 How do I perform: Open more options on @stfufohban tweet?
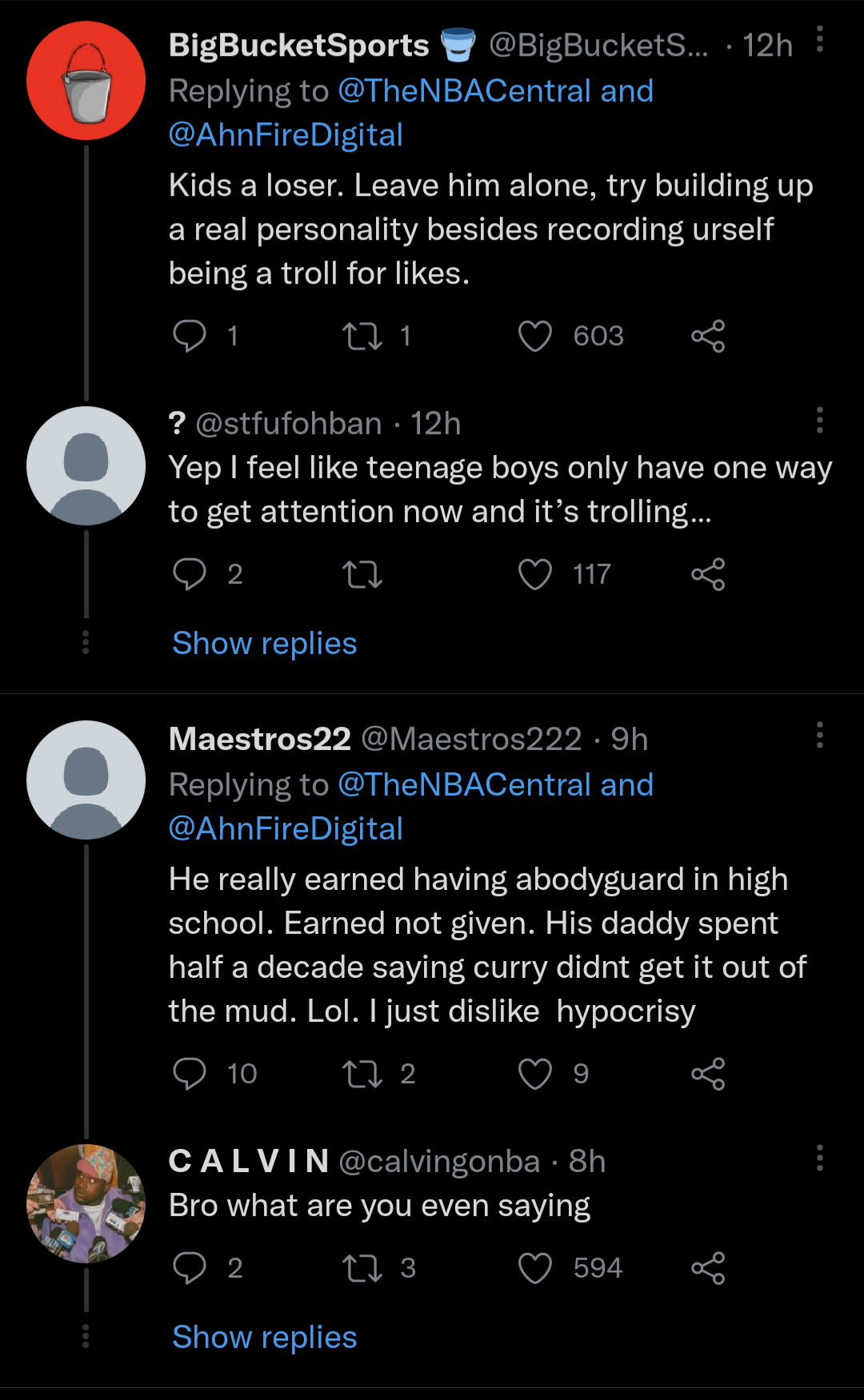coord(820,420)
